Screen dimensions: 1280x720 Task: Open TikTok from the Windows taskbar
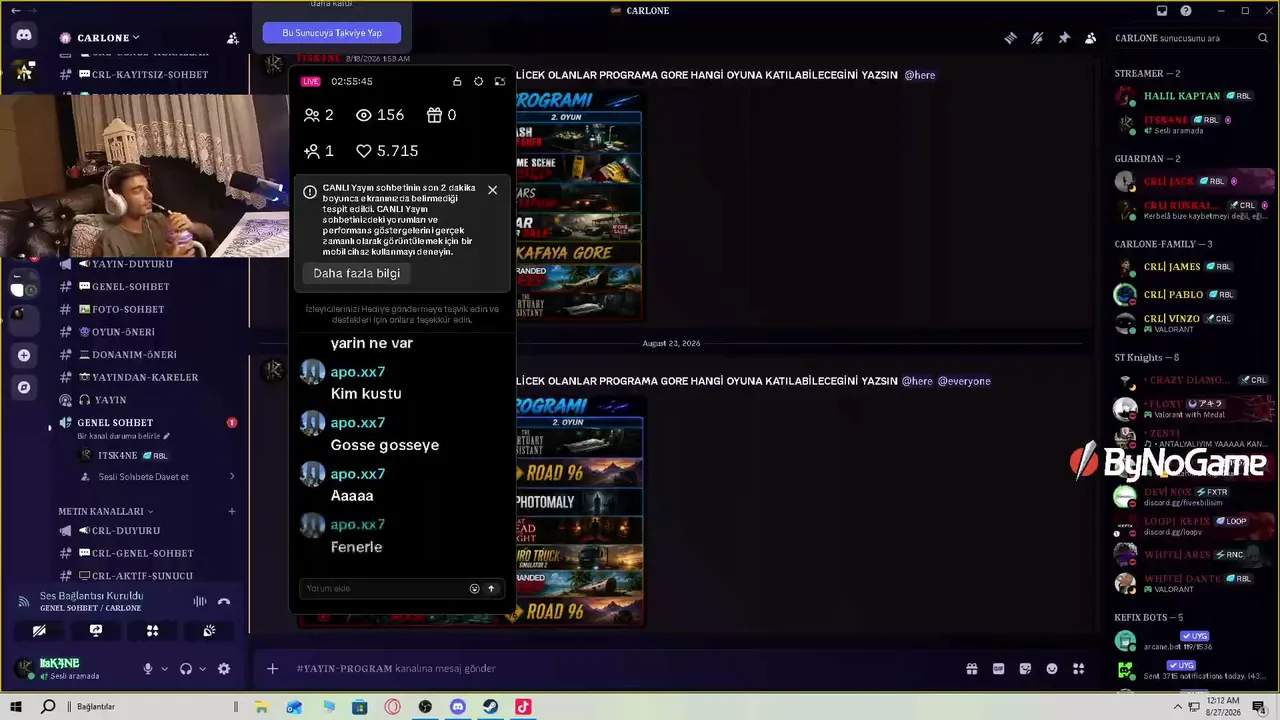523,707
